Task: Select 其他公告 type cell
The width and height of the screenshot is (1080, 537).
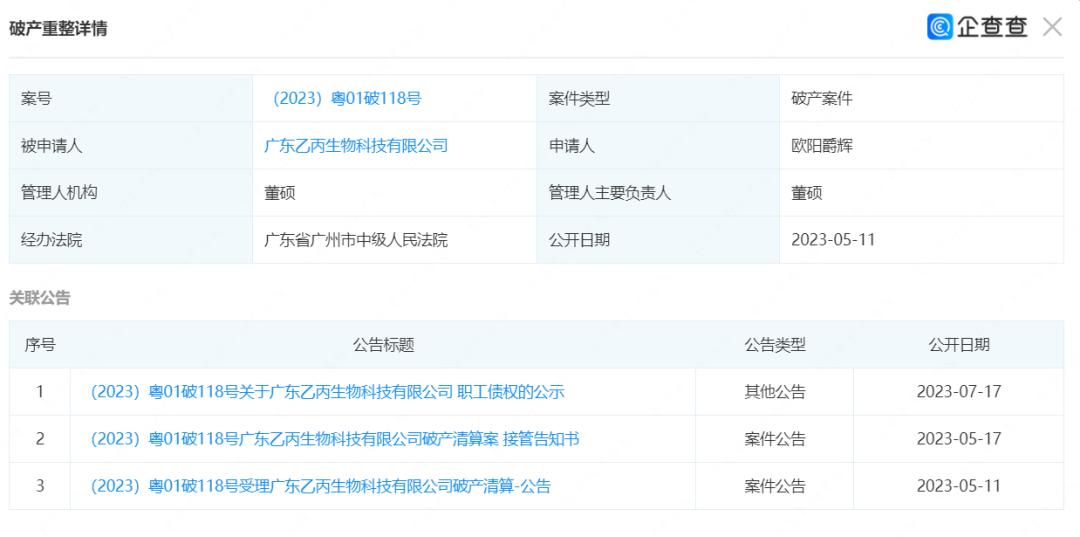Action: point(775,392)
